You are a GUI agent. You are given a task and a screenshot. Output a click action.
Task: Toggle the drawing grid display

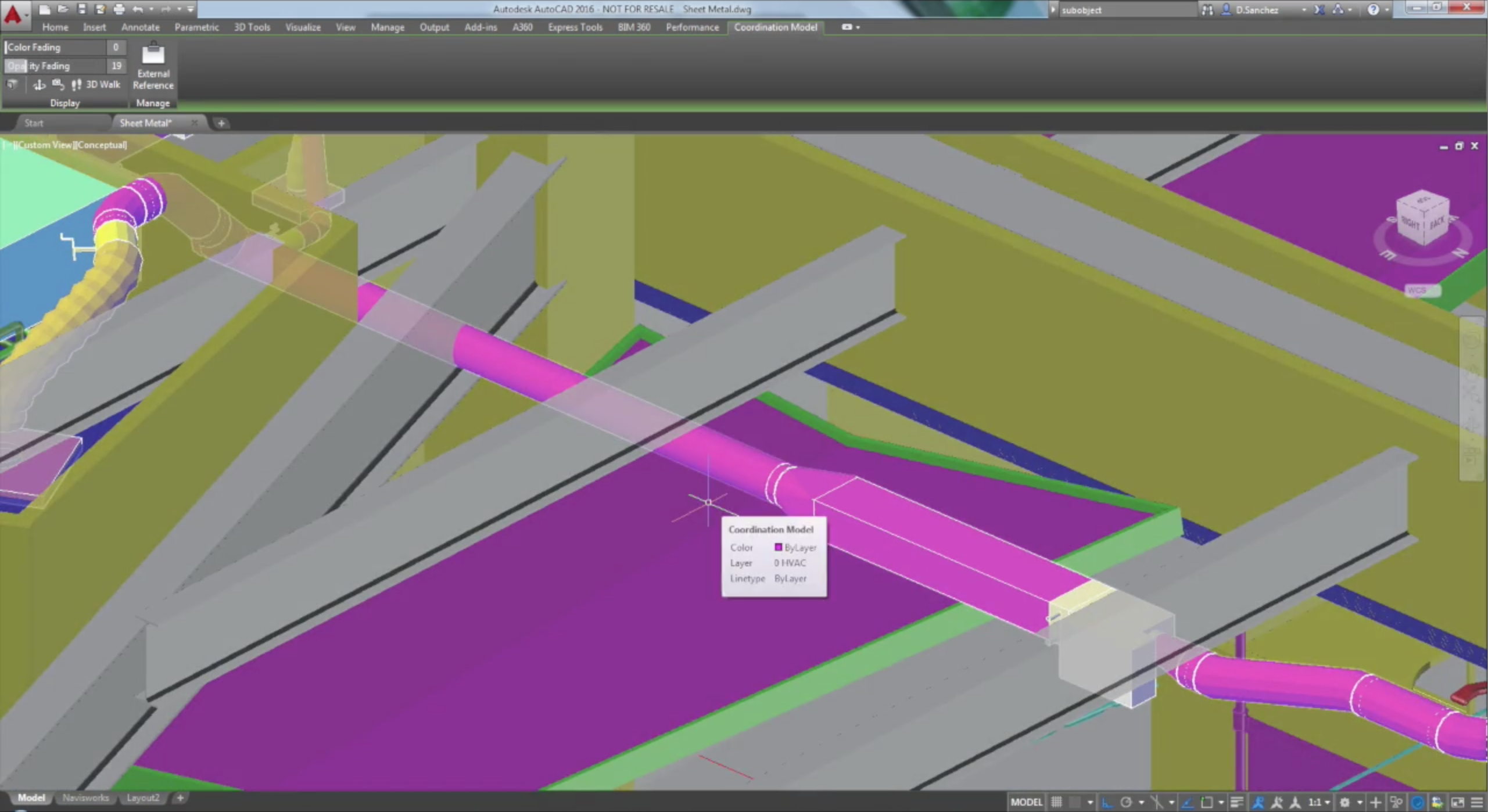pos(1056,803)
